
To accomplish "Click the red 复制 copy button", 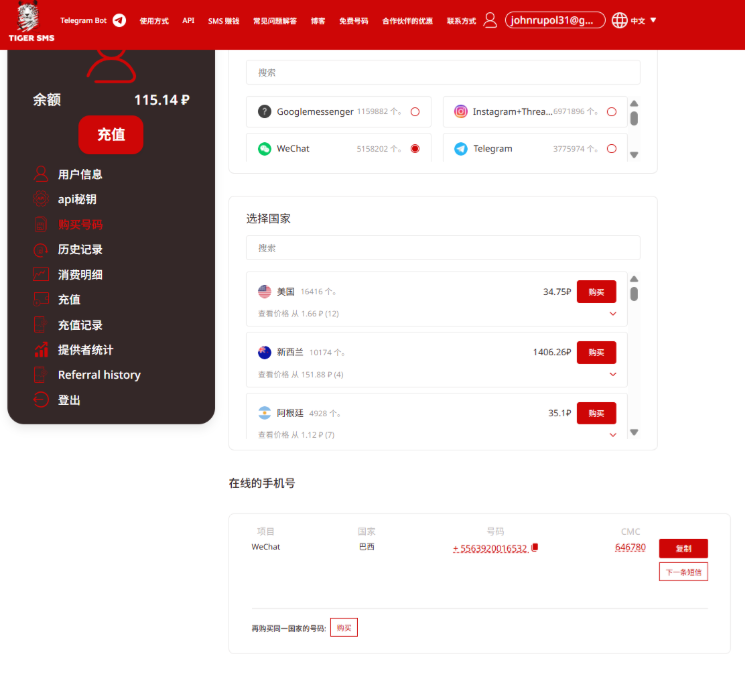I will 683,548.
